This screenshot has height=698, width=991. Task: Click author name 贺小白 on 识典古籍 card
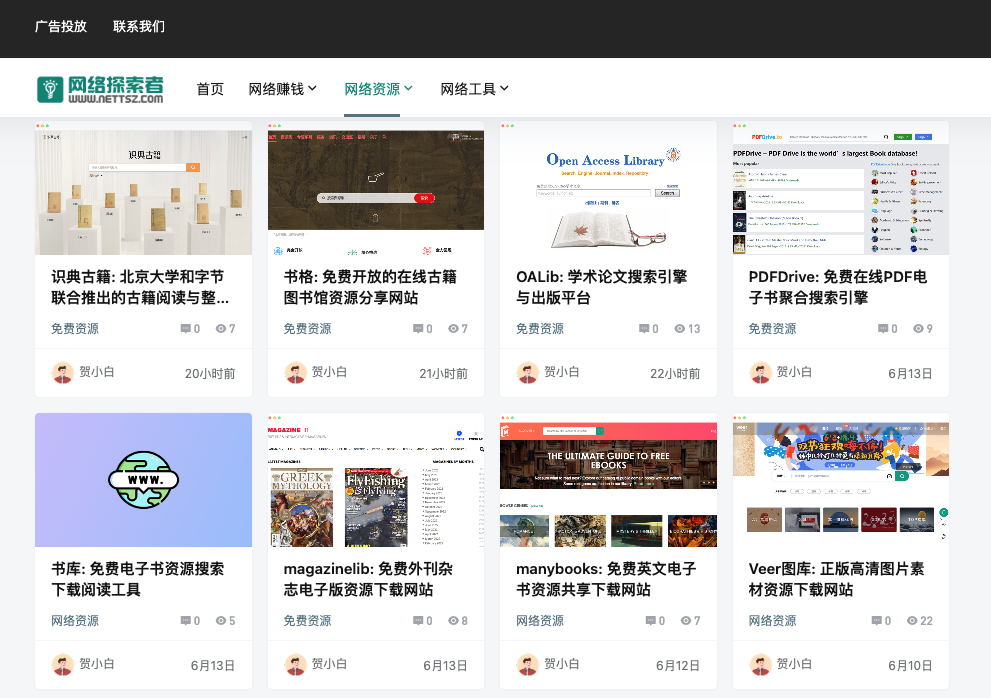pos(97,372)
